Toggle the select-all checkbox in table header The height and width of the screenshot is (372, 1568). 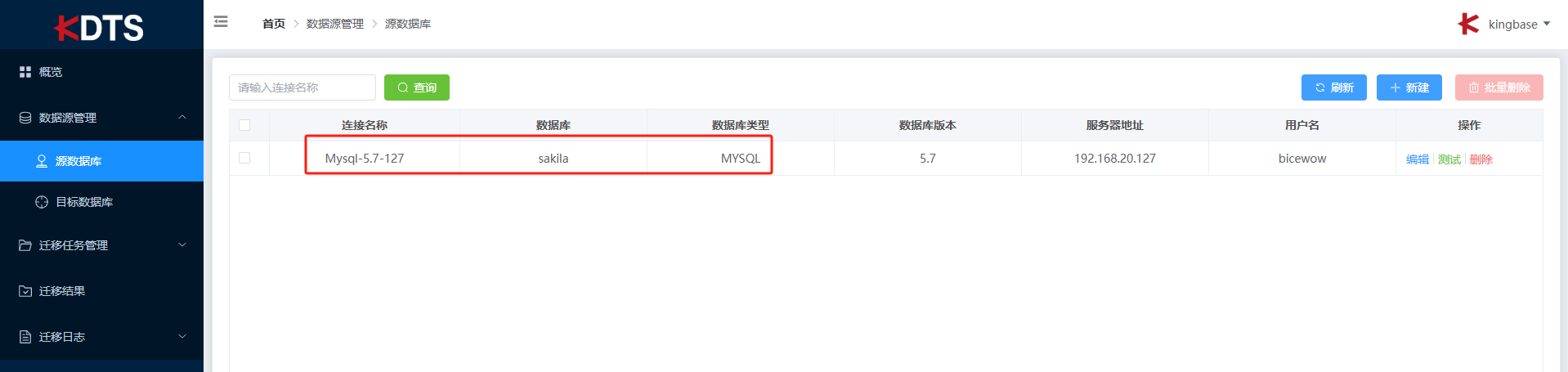pyautogui.click(x=244, y=125)
